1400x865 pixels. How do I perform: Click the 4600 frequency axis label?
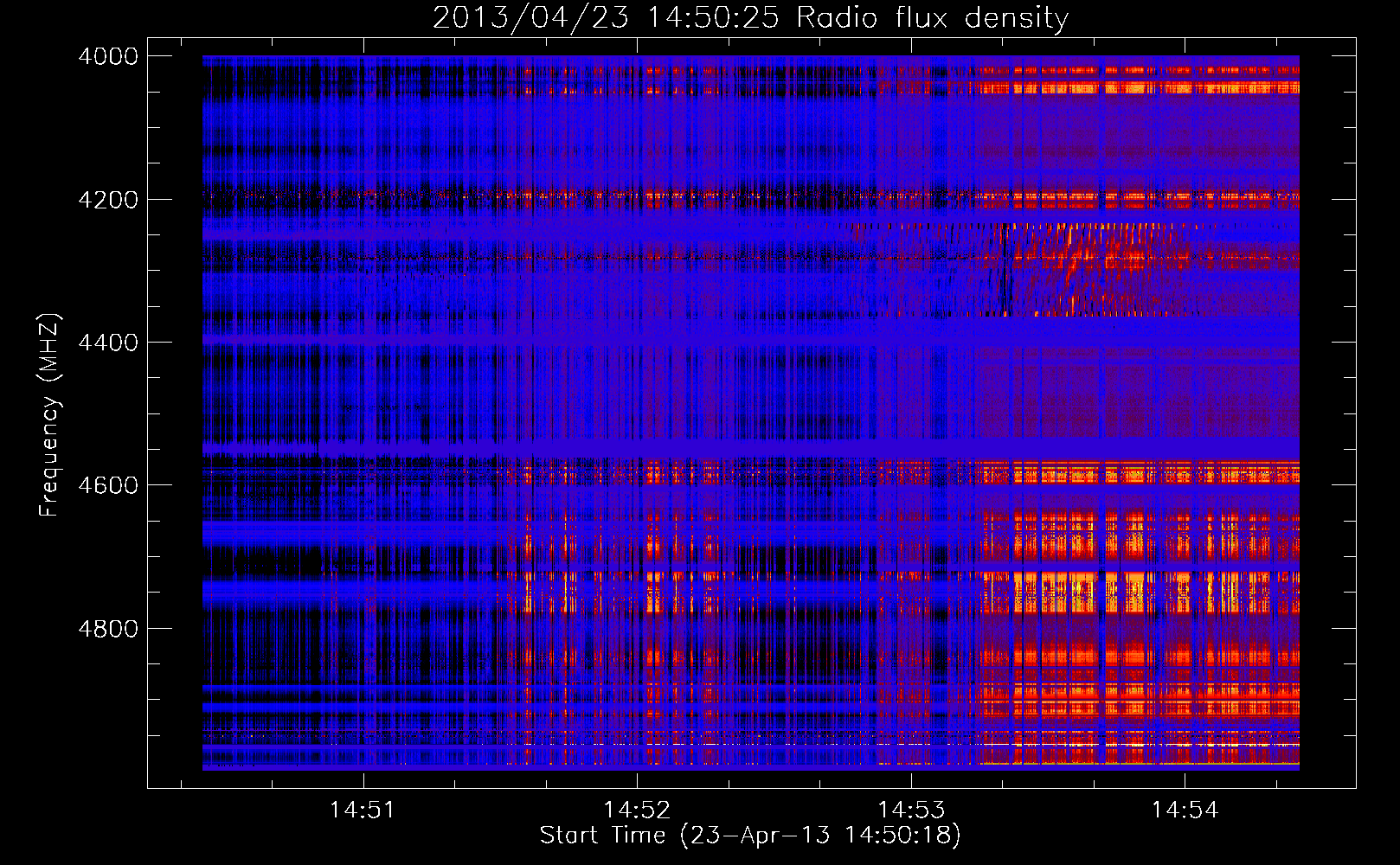[x=108, y=485]
